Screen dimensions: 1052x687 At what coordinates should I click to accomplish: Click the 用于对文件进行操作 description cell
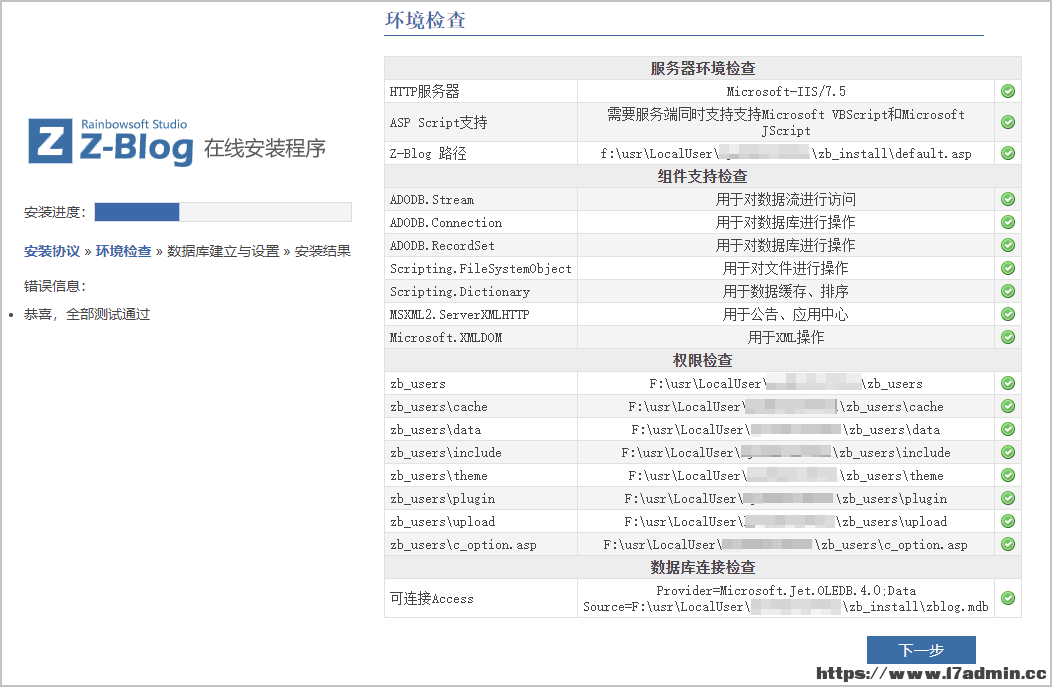(786, 268)
